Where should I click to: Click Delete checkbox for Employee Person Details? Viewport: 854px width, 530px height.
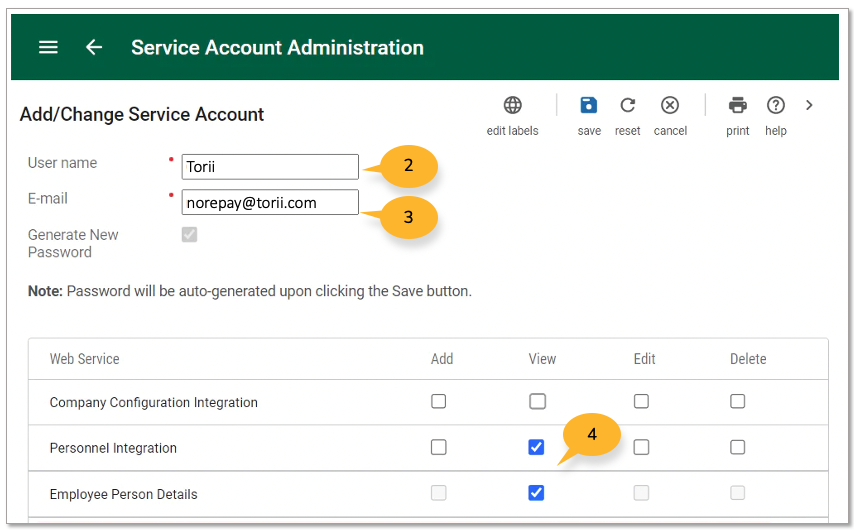click(737, 493)
